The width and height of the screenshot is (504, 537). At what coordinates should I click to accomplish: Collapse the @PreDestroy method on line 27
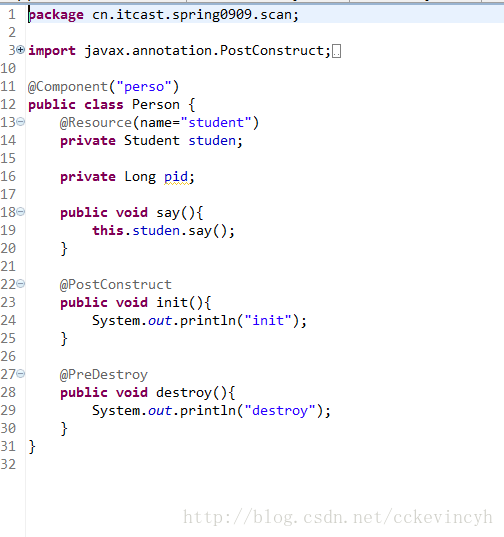(x=21, y=374)
